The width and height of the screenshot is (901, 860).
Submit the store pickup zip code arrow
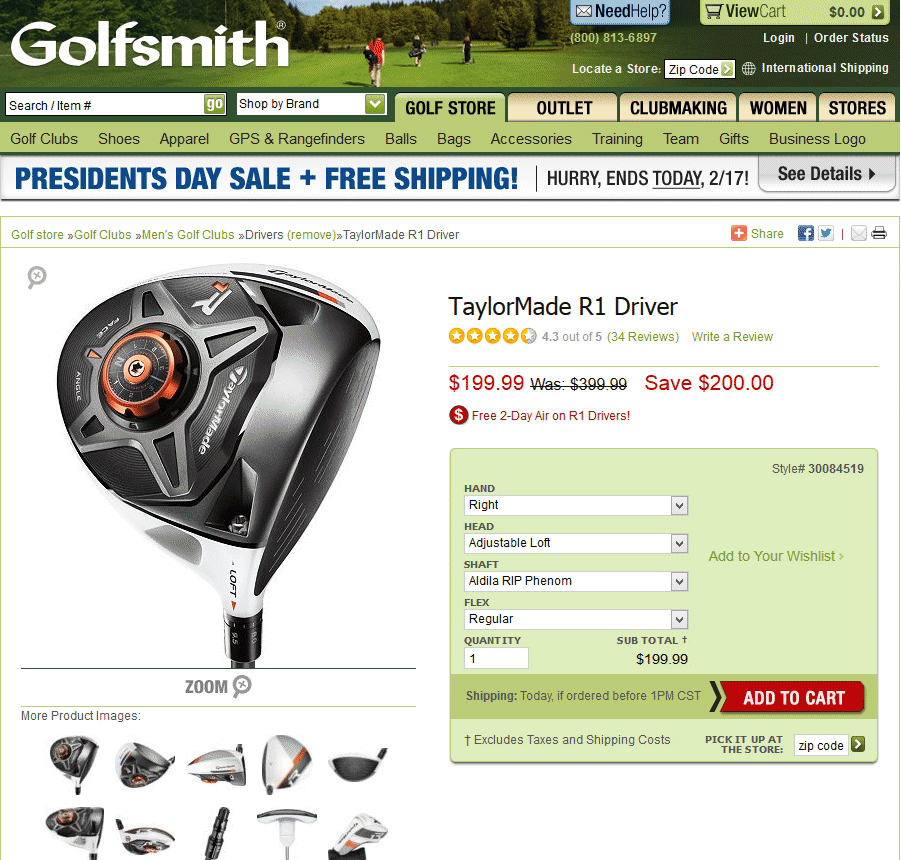pyautogui.click(x=858, y=745)
